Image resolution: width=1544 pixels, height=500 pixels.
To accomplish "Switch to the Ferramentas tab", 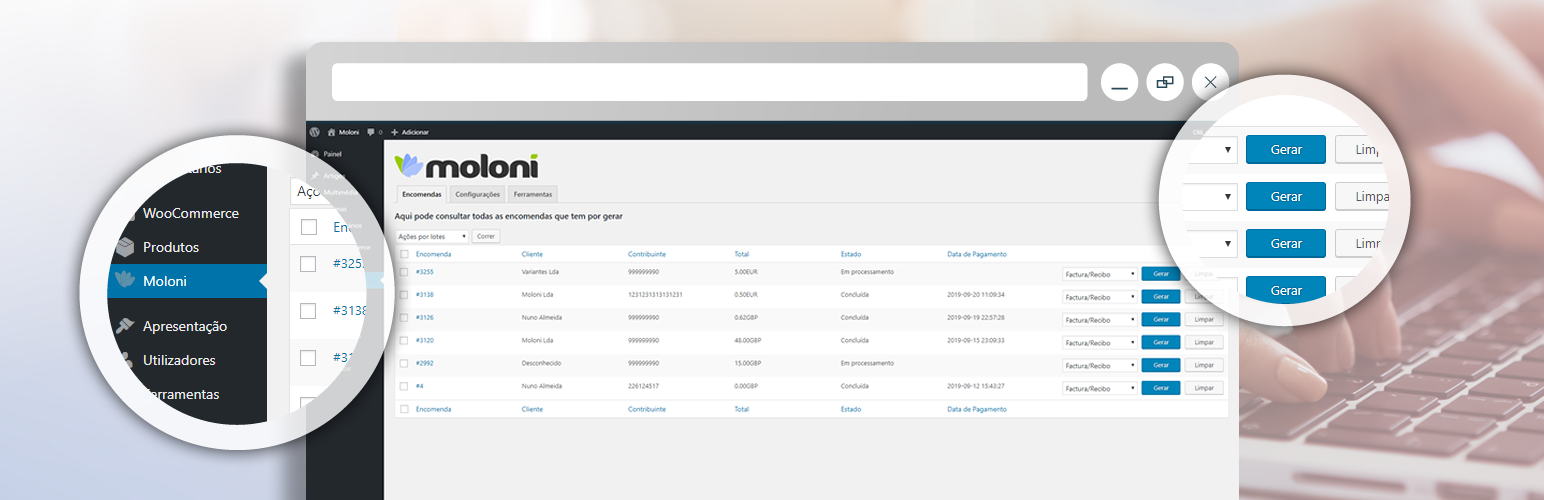I will (x=532, y=194).
